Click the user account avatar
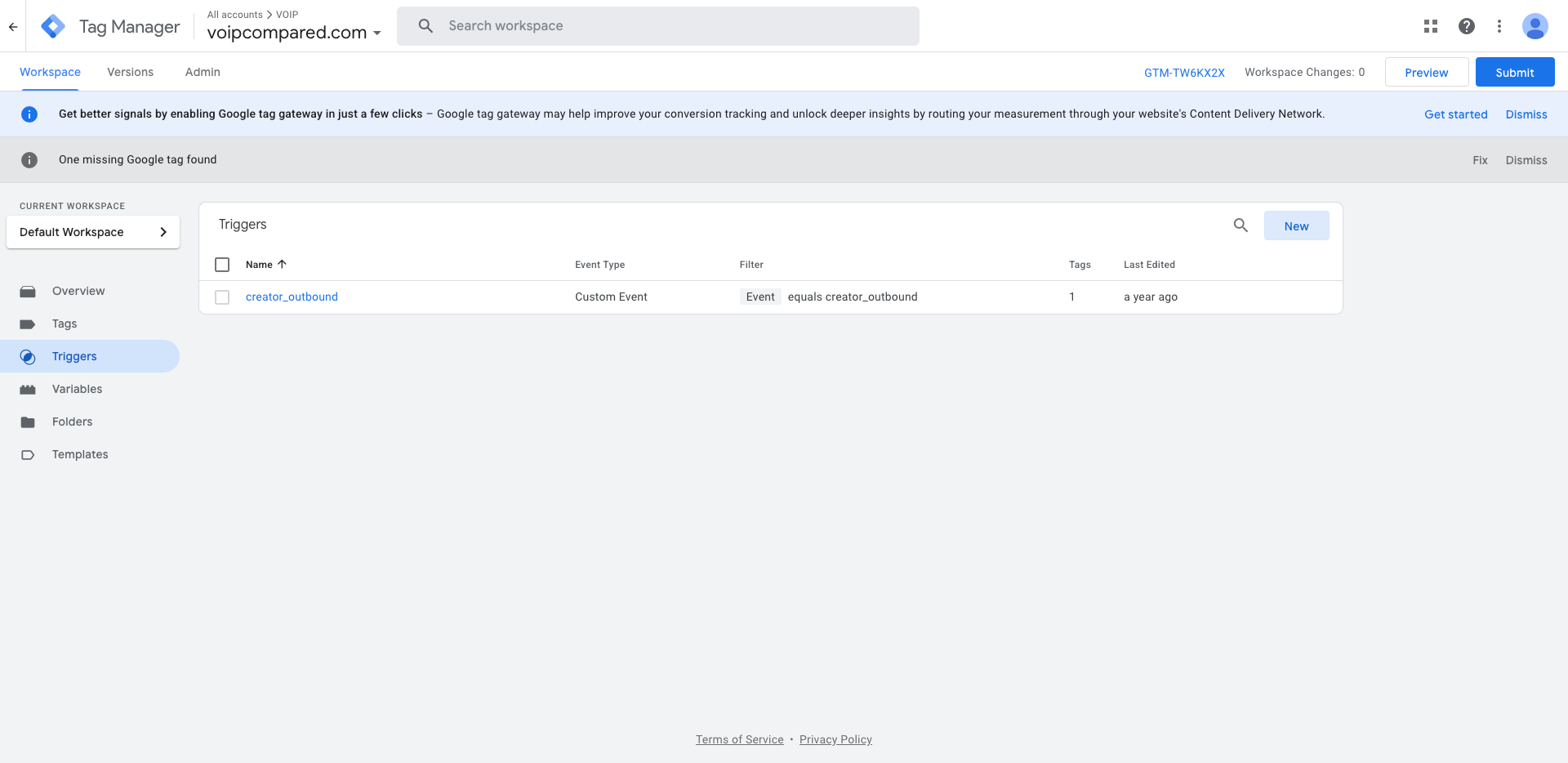The height and width of the screenshot is (763, 1568). pyautogui.click(x=1535, y=26)
